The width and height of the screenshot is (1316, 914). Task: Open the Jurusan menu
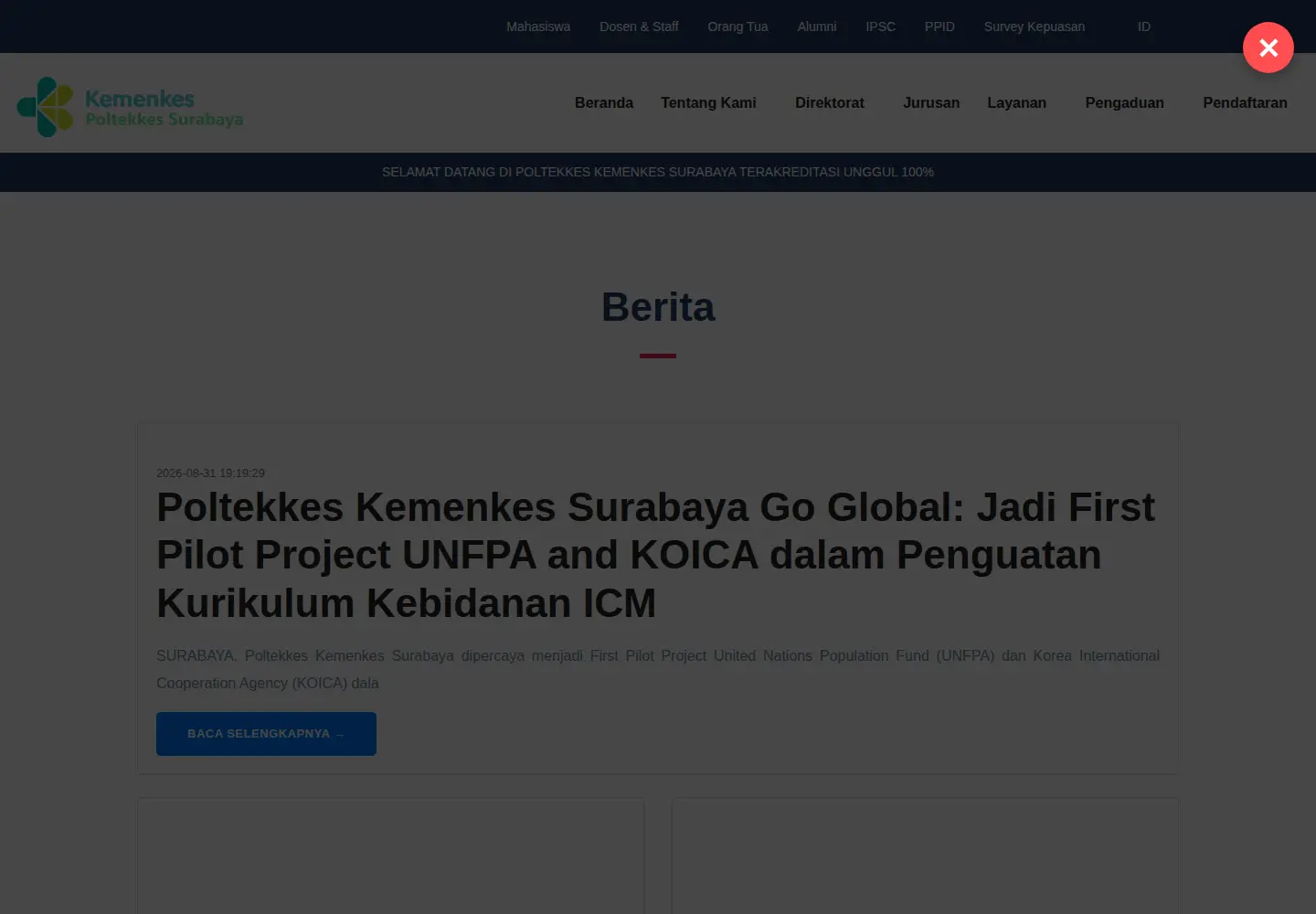[x=931, y=102]
